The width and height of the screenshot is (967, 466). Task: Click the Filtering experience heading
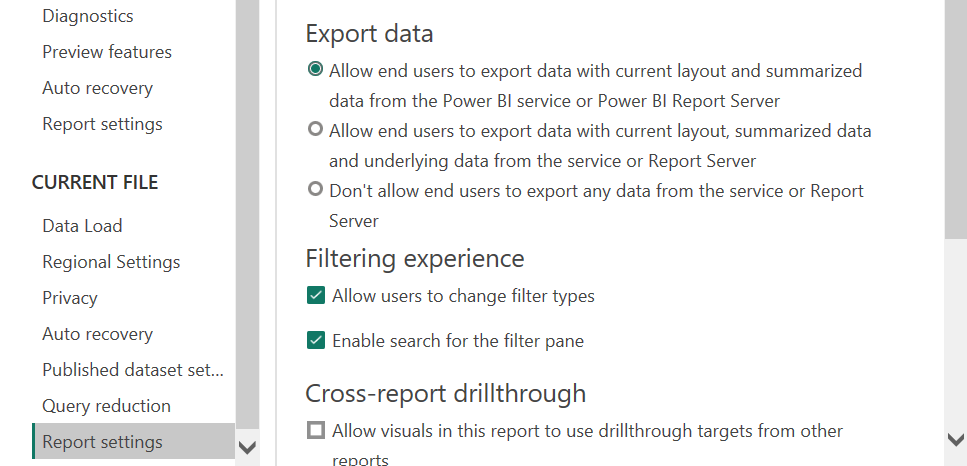[415, 258]
